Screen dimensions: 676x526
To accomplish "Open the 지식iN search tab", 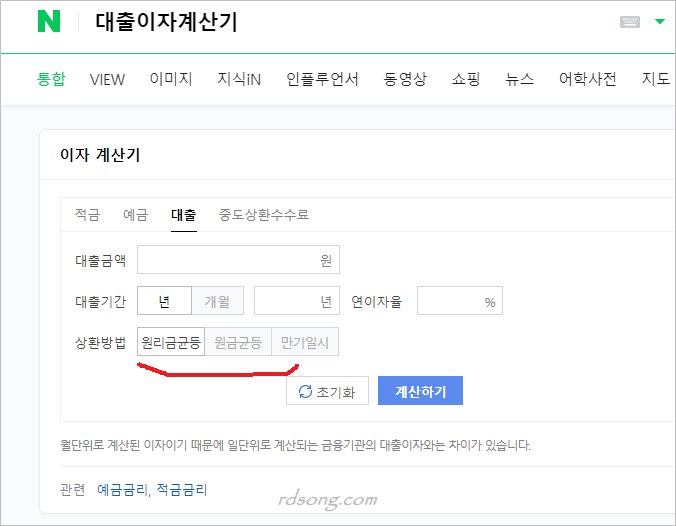I will pyautogui.click(x=239, y=80).
